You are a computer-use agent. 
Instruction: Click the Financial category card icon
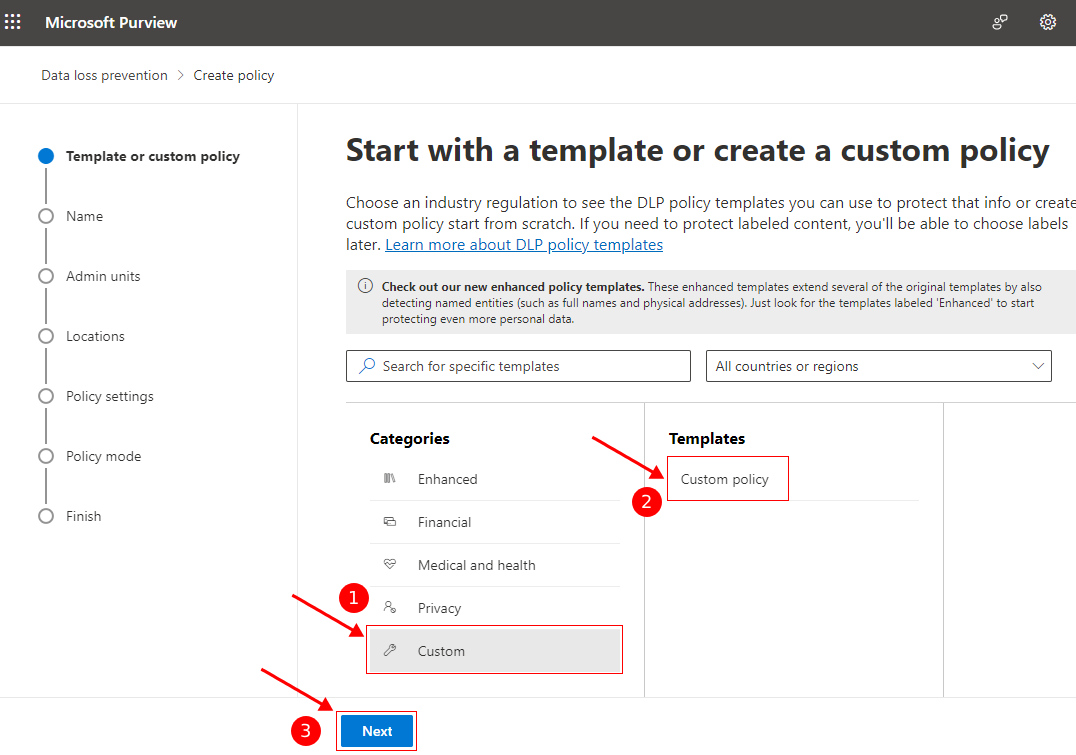point(390,522)
